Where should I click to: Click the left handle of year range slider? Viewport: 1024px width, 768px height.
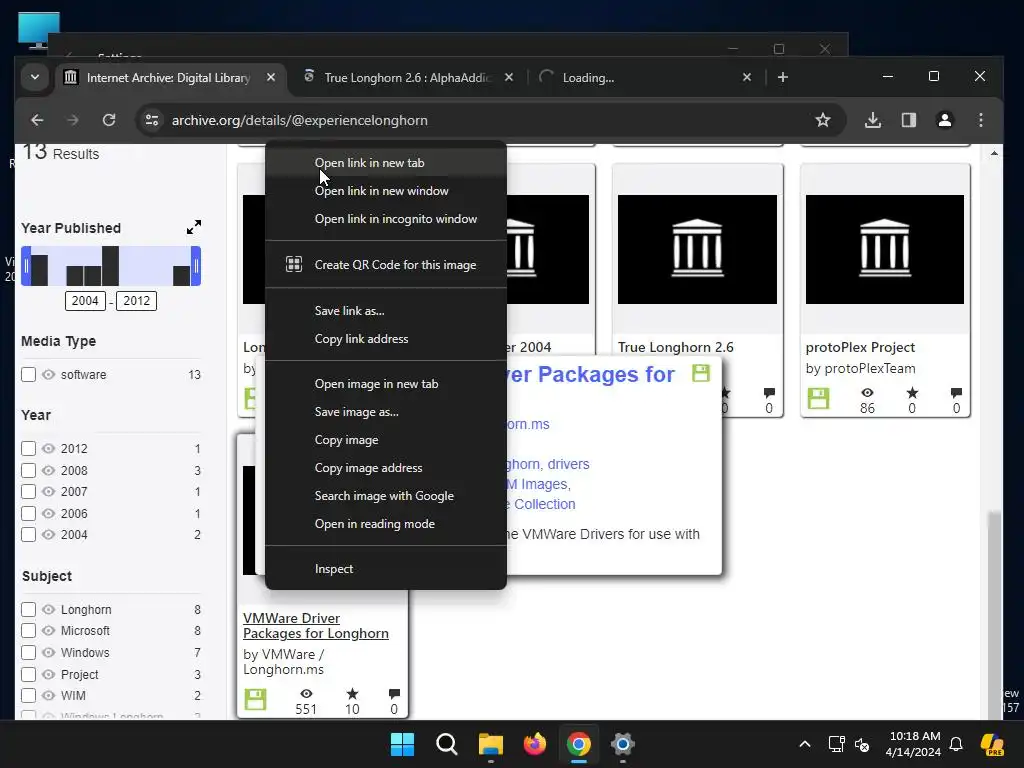point(26,266)
